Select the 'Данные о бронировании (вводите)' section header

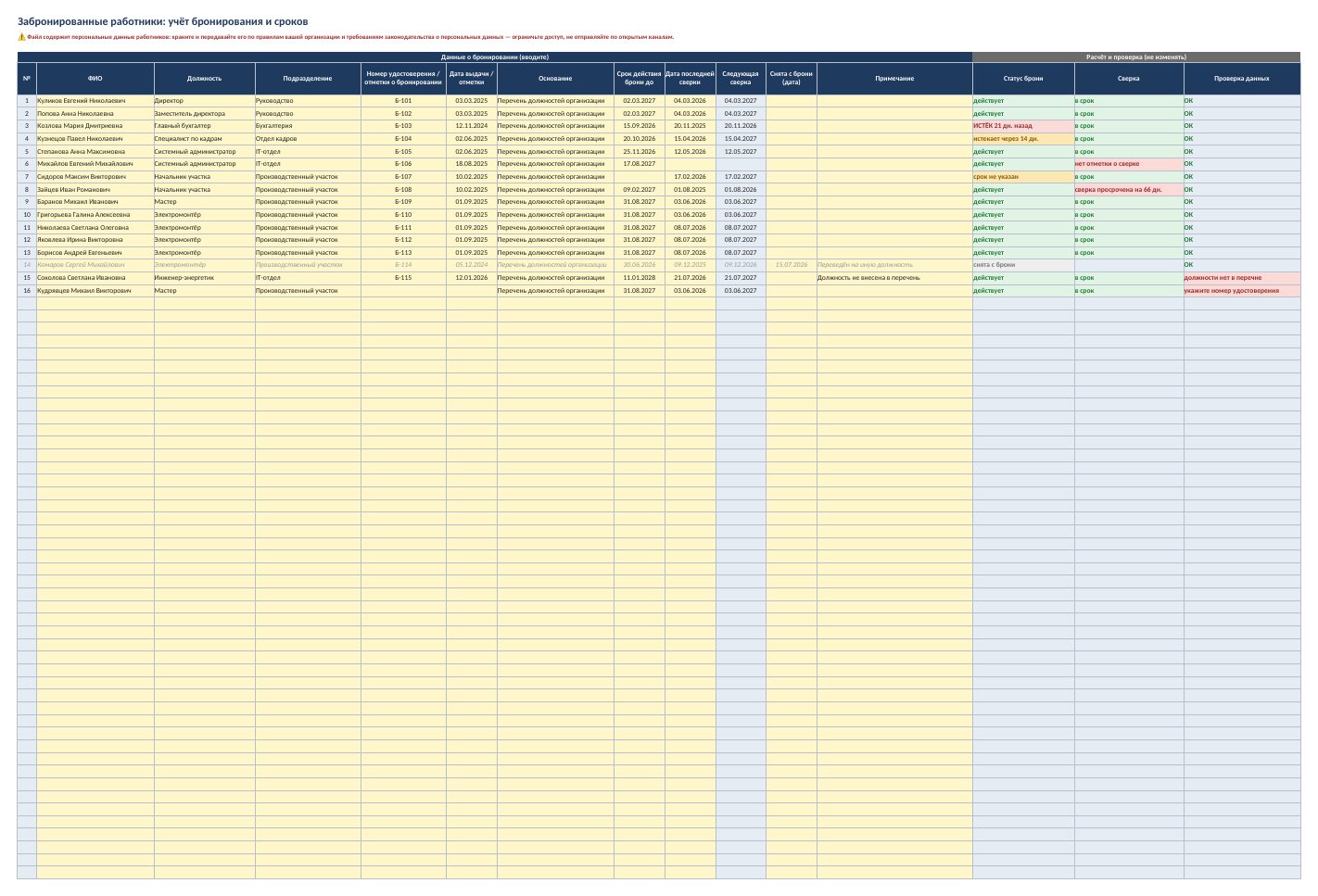tap(495, 57)
